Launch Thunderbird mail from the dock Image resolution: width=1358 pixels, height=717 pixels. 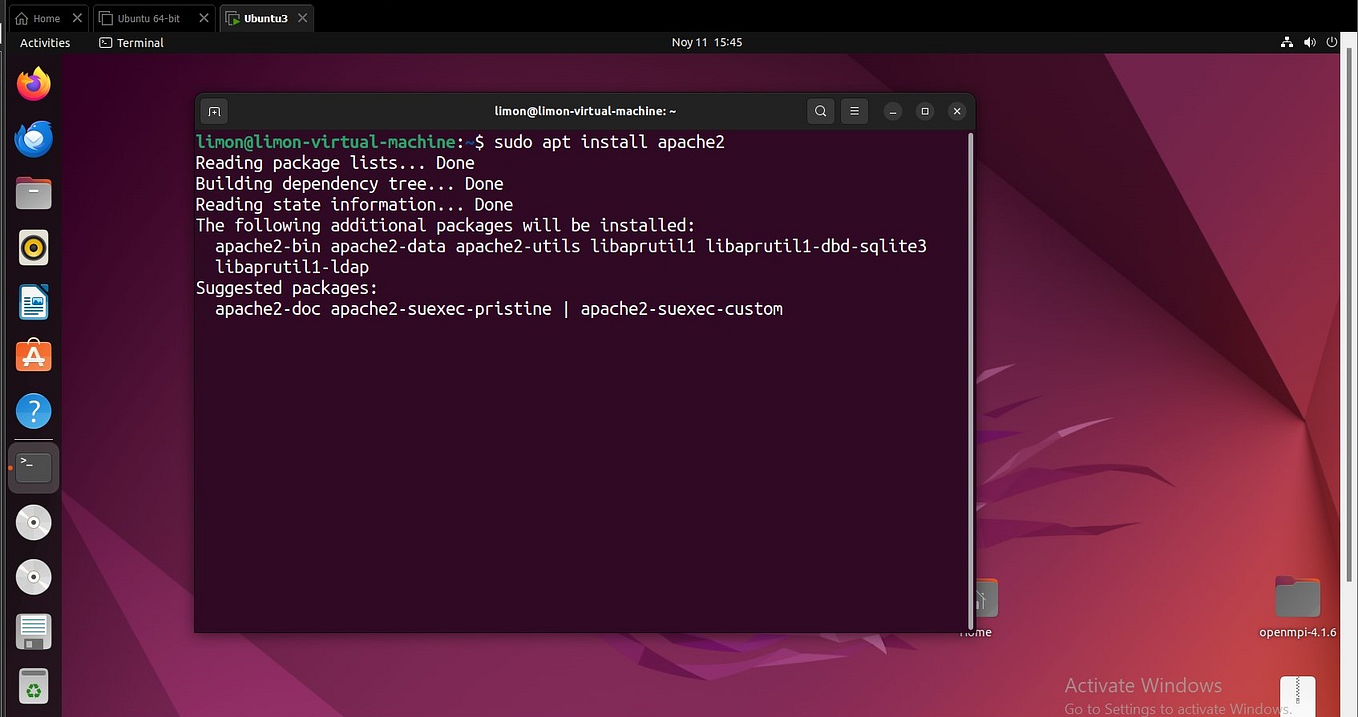pyautogui.click(x=33, y=139)
